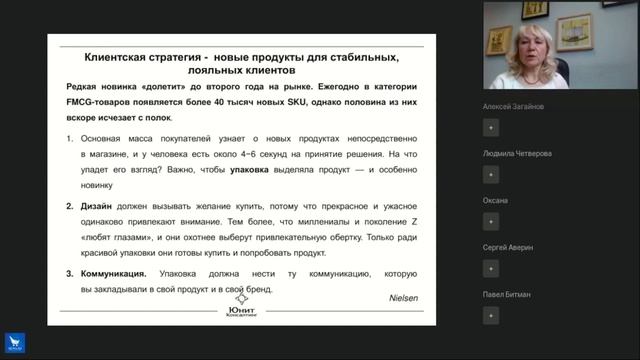Screen dimensions: 640x360
Task: Click the plus button under Оксана
Action: coord(491,222)
